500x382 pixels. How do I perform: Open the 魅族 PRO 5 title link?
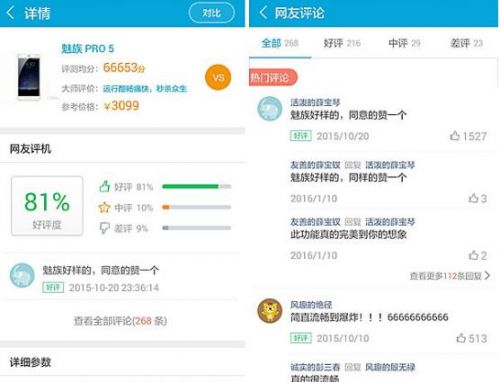[x=87, y=49]
